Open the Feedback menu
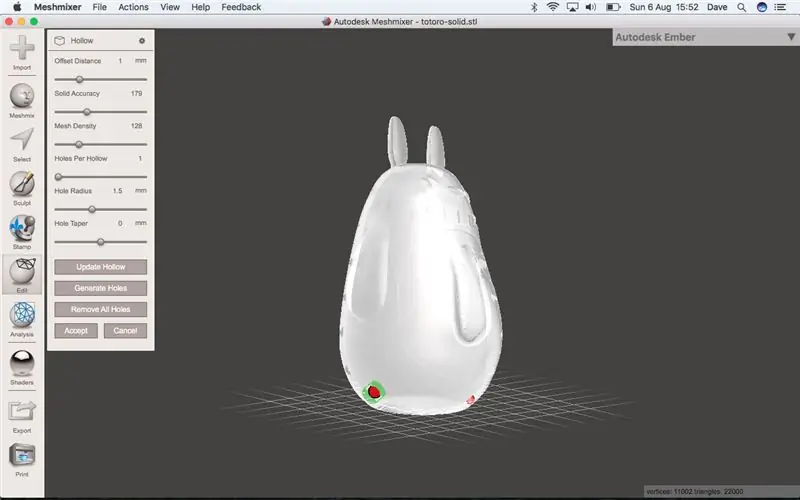This screenshot has width=800, height=500. pos(241,7)
